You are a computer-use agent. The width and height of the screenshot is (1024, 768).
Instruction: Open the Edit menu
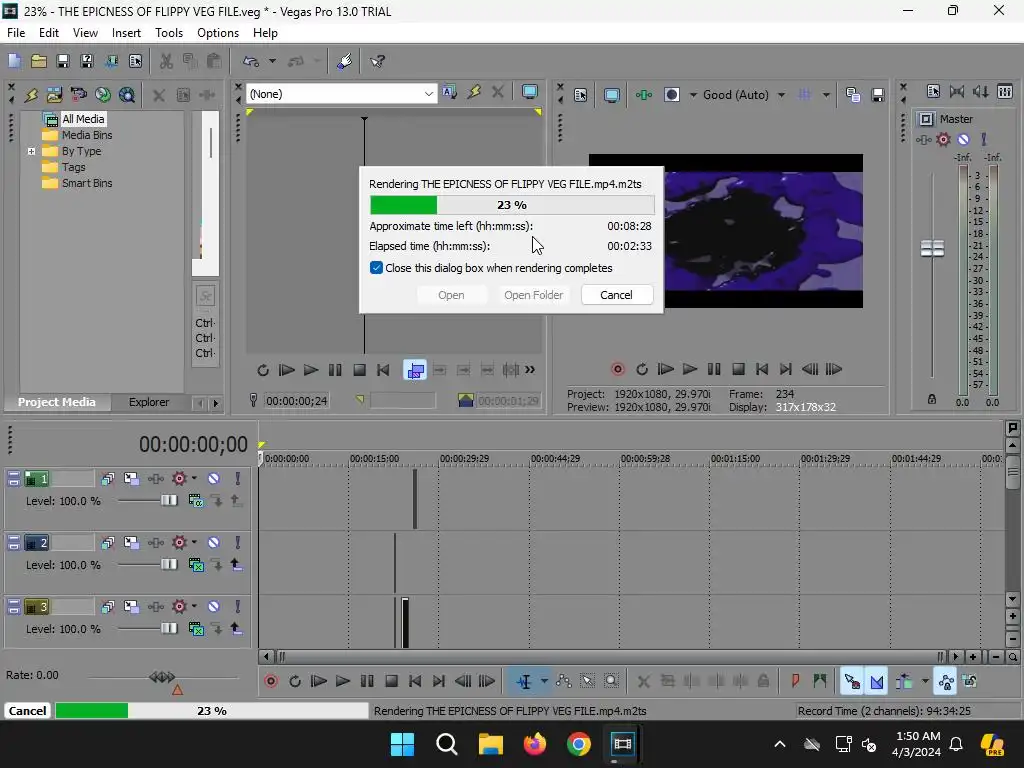click(x=49, y=33)
